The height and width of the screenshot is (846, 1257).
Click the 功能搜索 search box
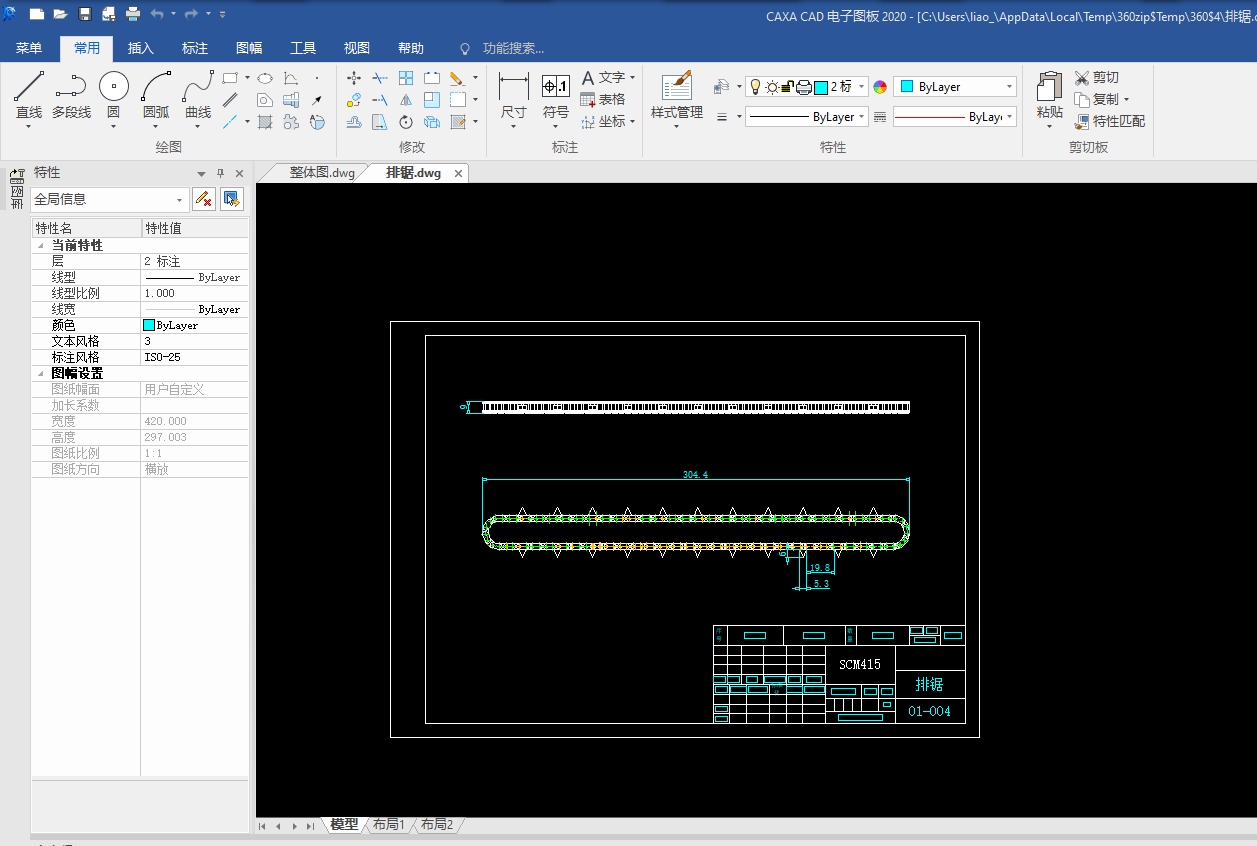pos(513,48)
